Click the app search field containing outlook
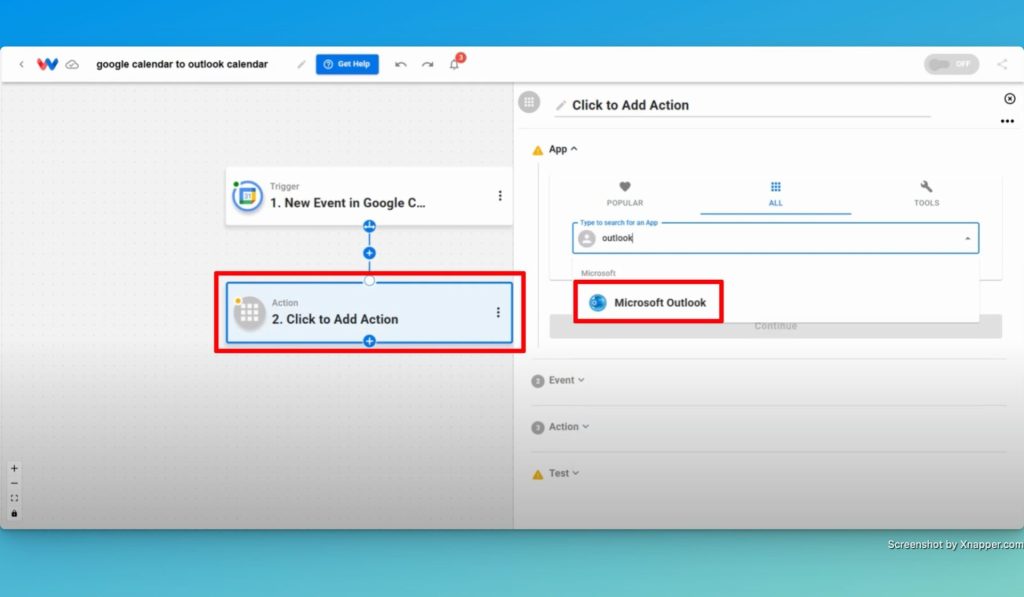 pos(775,238)
